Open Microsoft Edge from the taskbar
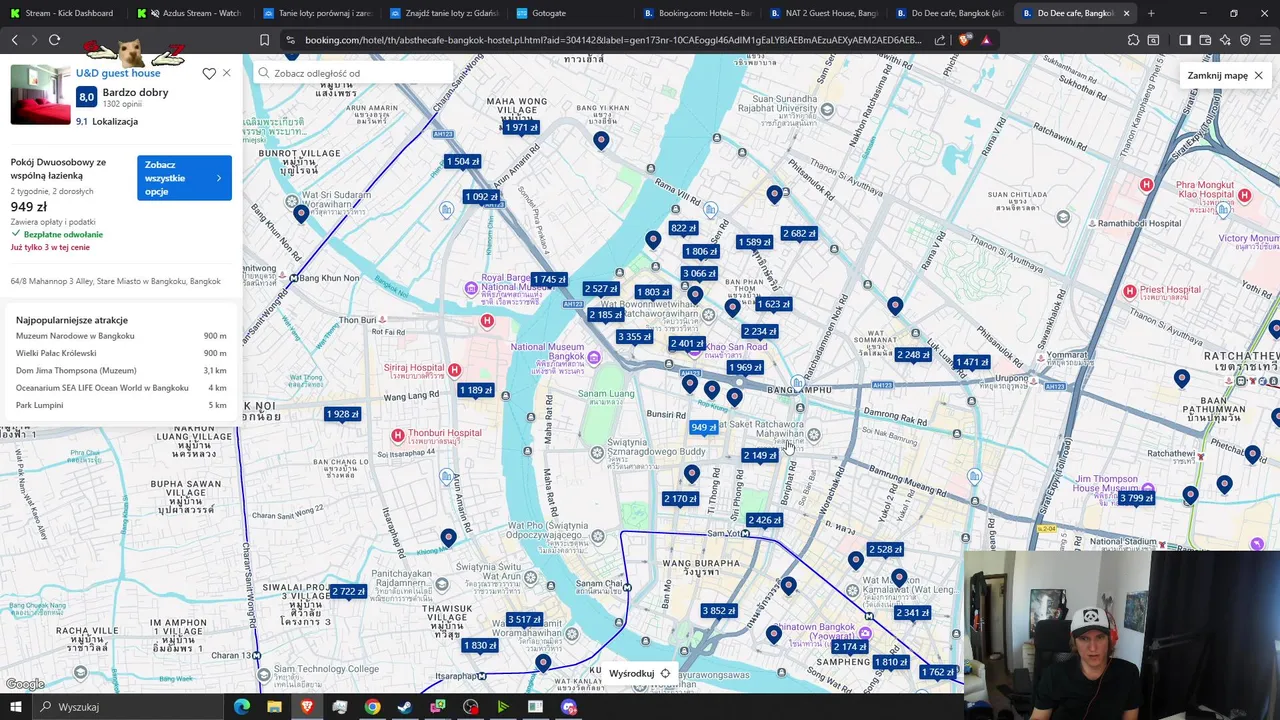The height and width of the screenshot is (720, 1280). (x=242, y=707)
